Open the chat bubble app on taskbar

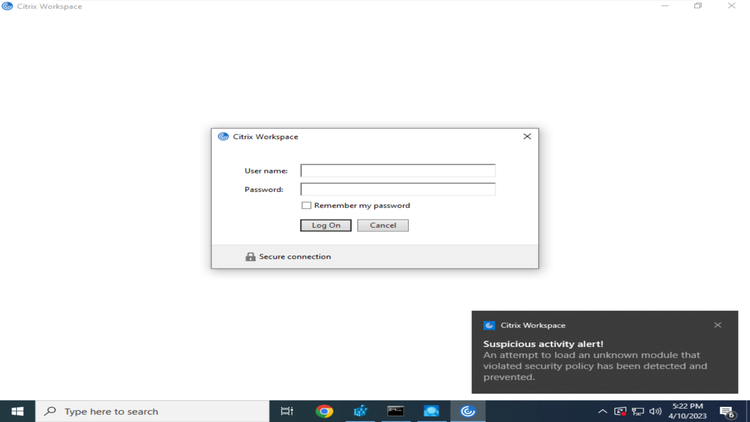pos(431,411)
